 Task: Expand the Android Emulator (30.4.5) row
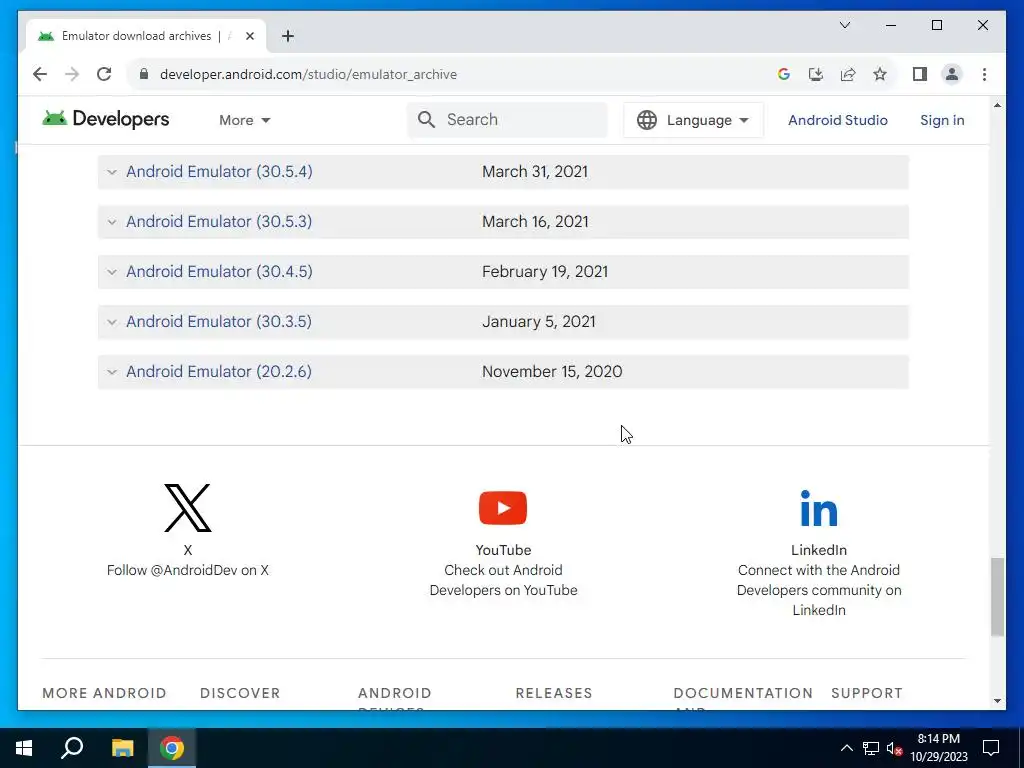112,272
